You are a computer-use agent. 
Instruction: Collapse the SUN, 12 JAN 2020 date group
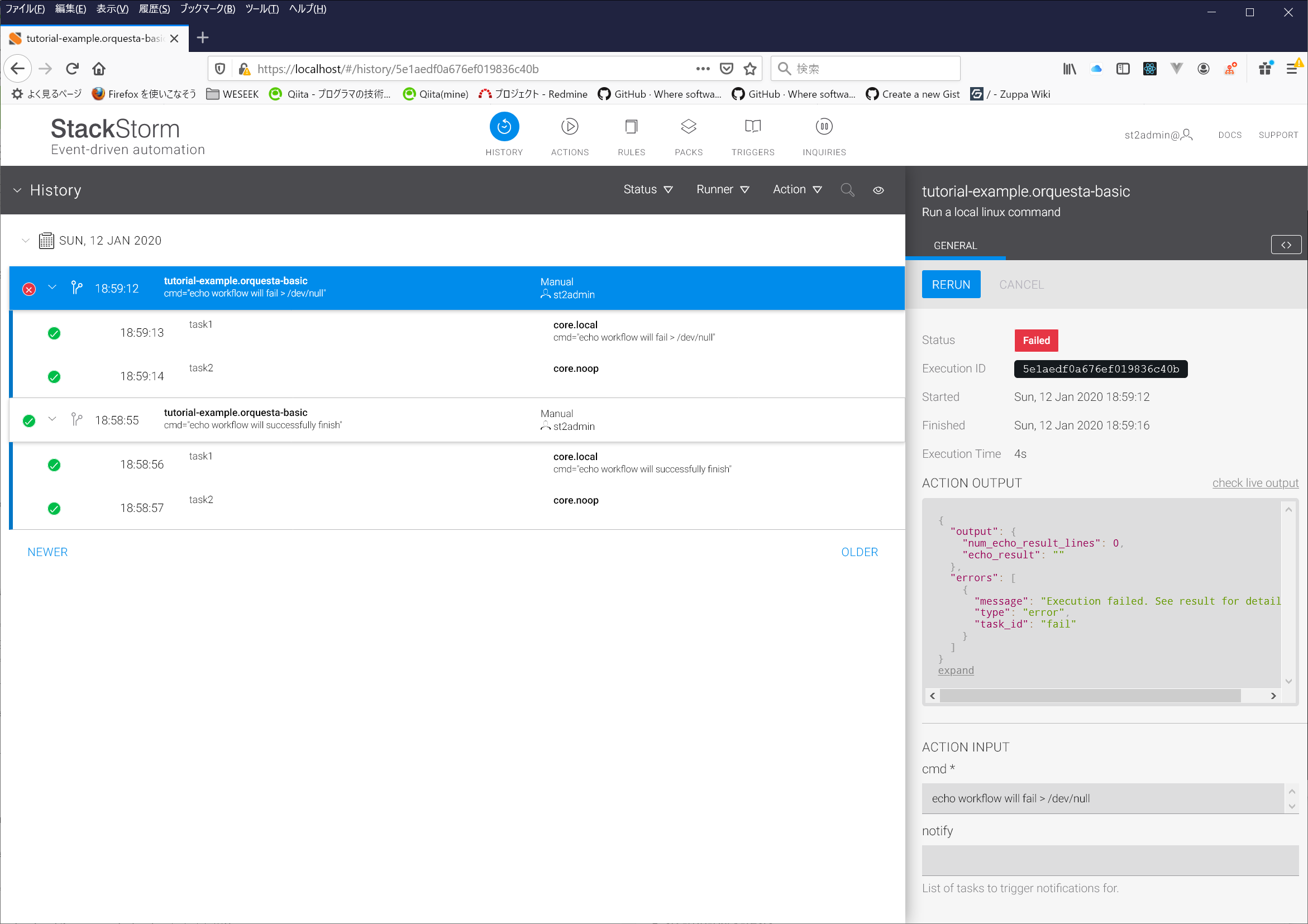(x=25, y=241)
